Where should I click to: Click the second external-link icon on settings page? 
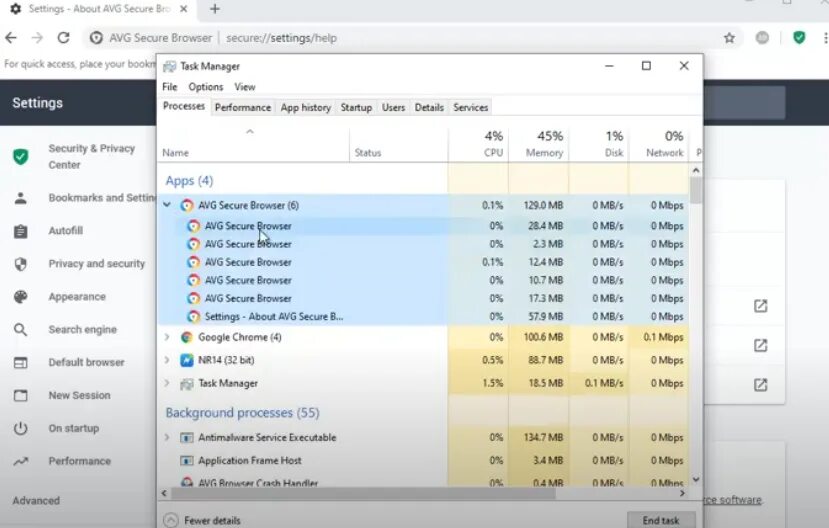tap(760, 346)
